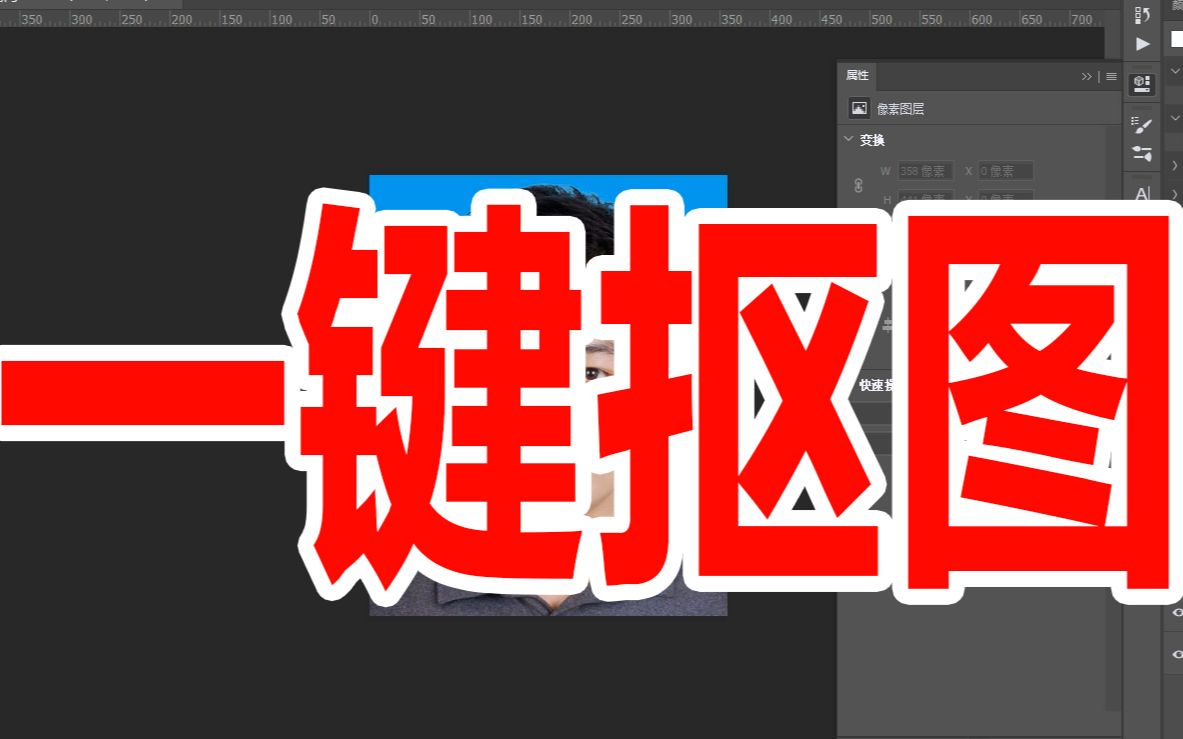Click the highlighted cube panel icon on sidebar

click(1141, 85)
